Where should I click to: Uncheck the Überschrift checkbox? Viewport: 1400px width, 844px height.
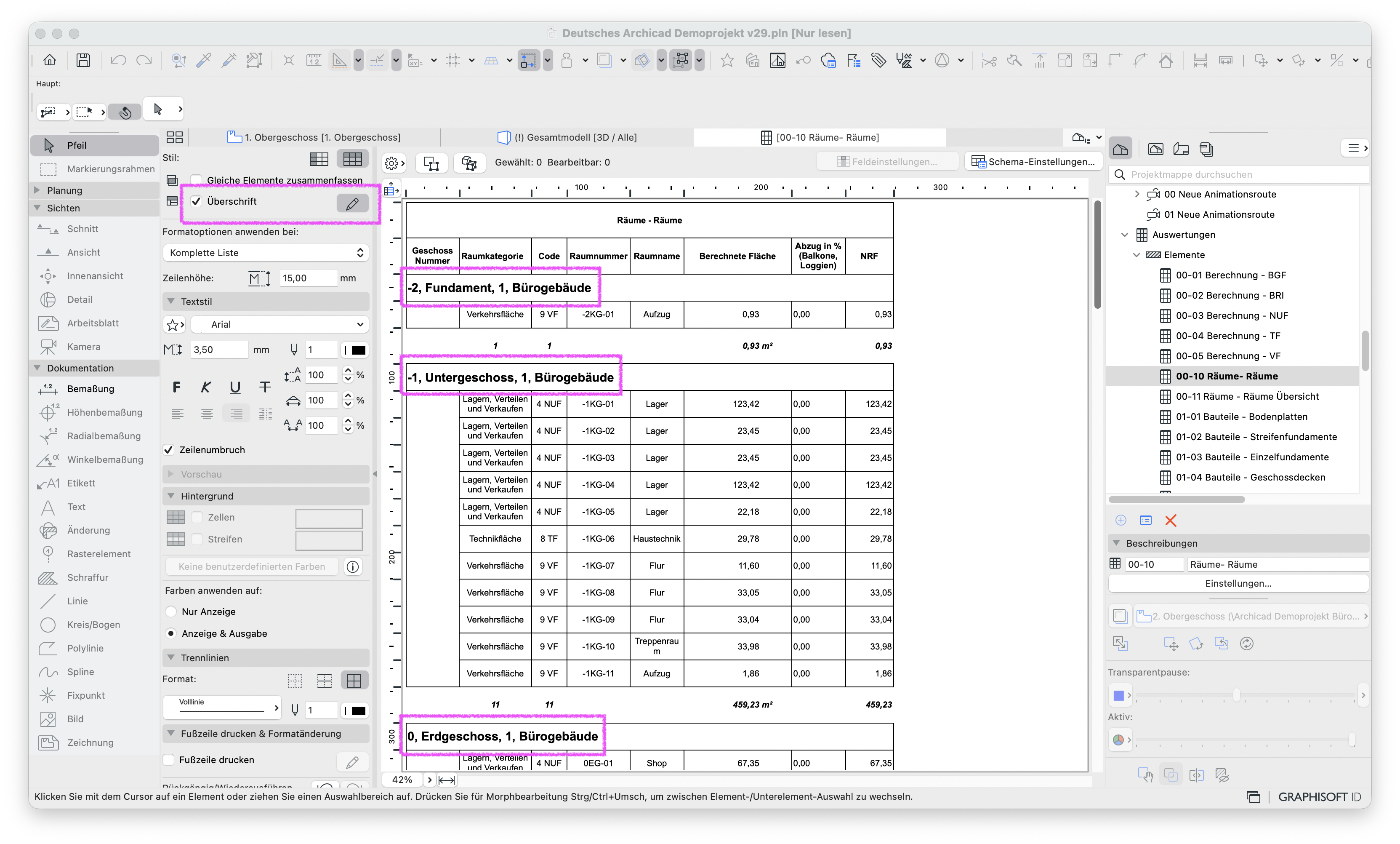[197, 201]
